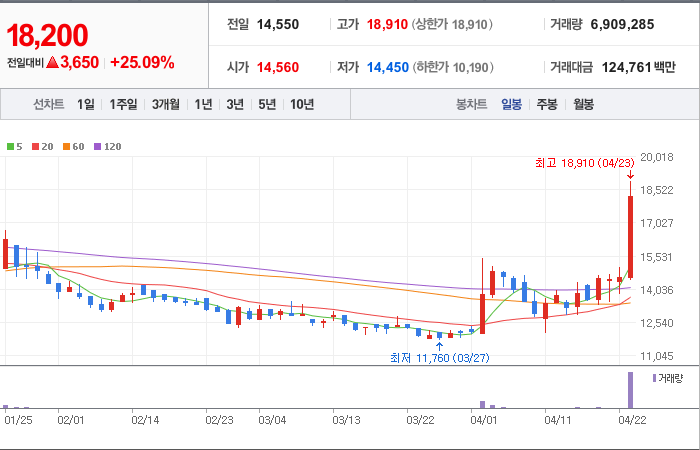The height and width of the screenshot is (450, 700).
Task: Click the 12,540 price axis label
Action: click(657, 323)
